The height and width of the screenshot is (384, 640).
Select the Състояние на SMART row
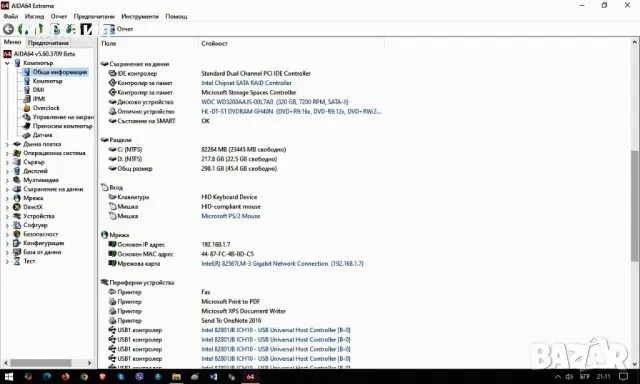pos(242,121)
